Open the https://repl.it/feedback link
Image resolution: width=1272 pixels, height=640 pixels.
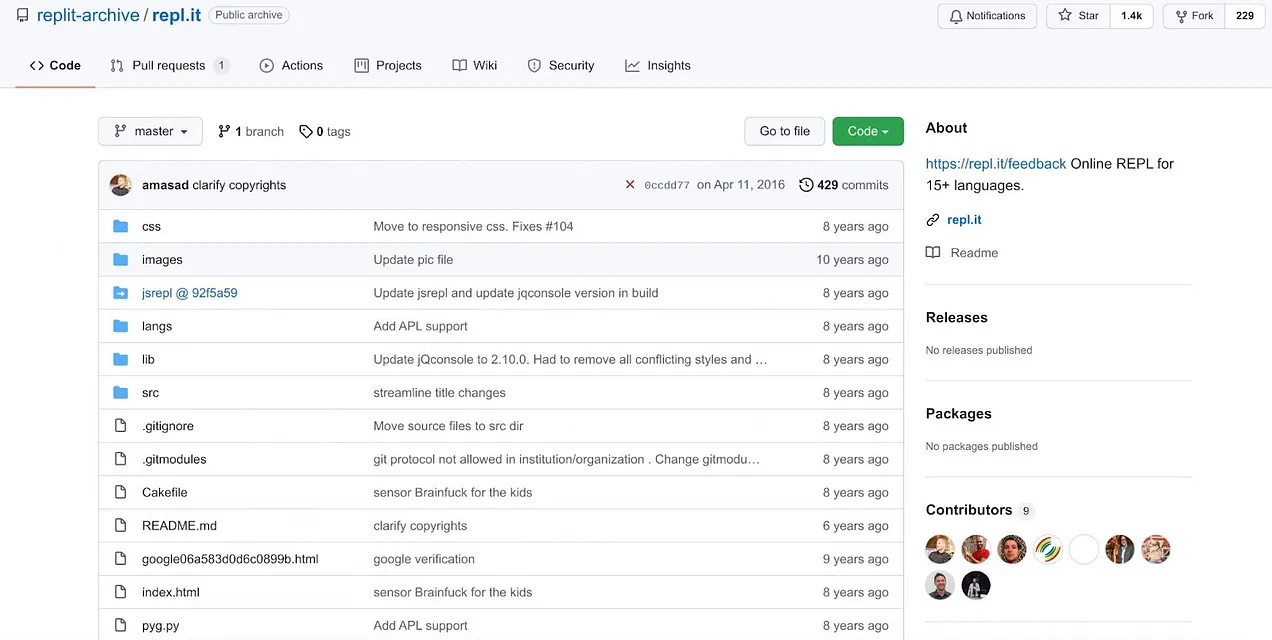point(996,163)
